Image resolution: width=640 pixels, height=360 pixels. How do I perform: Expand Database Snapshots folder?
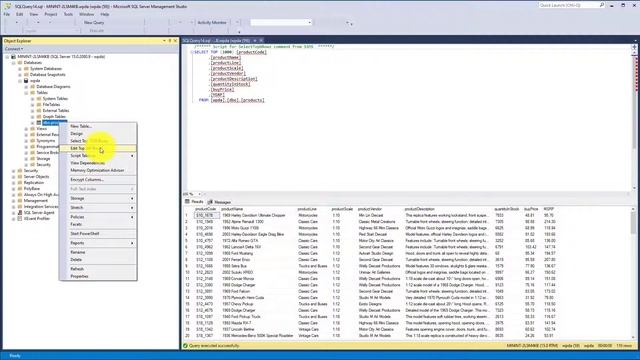pyautogui.click(x=20, y=75)
